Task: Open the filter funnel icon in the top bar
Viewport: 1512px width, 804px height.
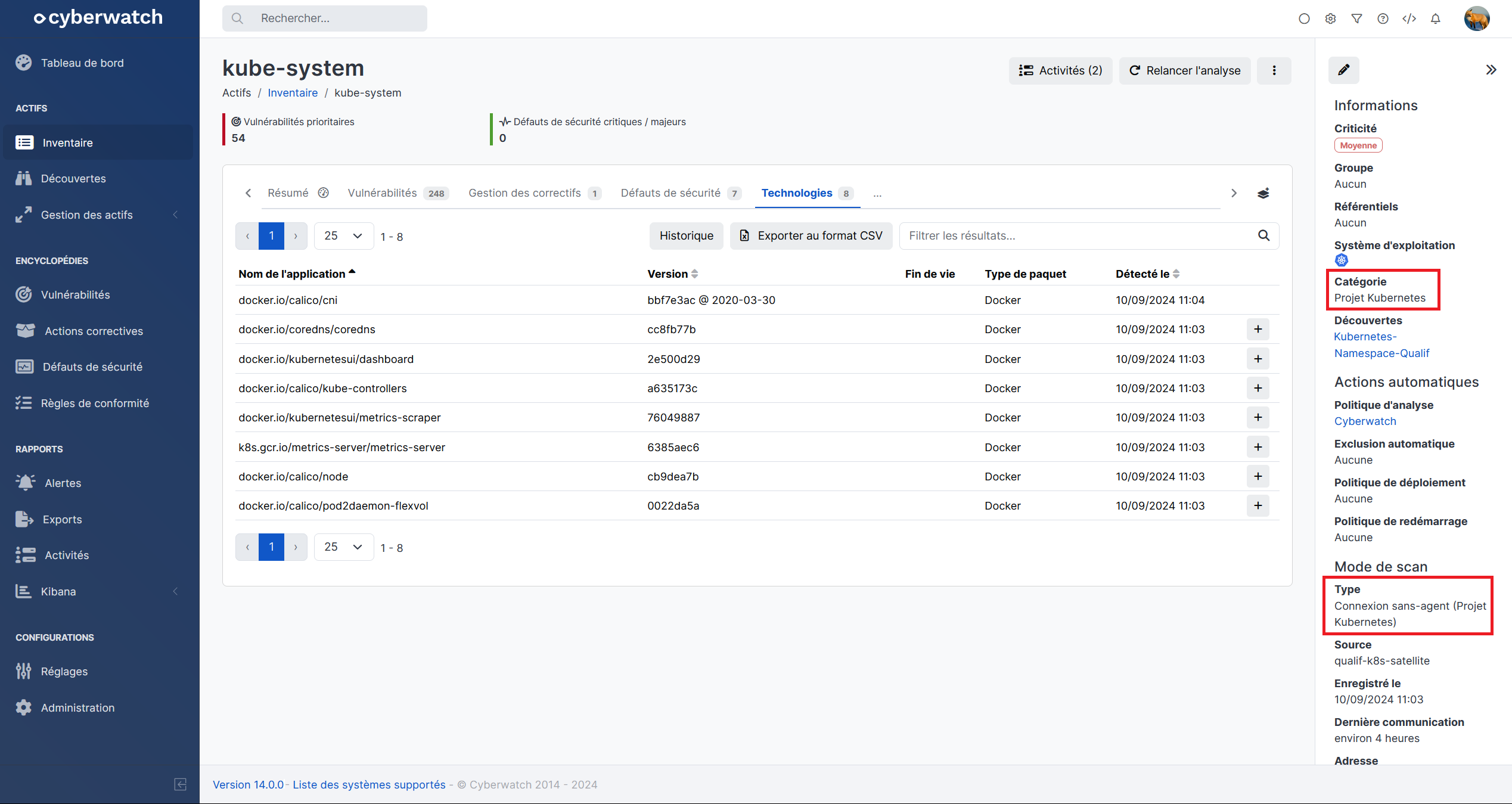Action: point(1356,18)
